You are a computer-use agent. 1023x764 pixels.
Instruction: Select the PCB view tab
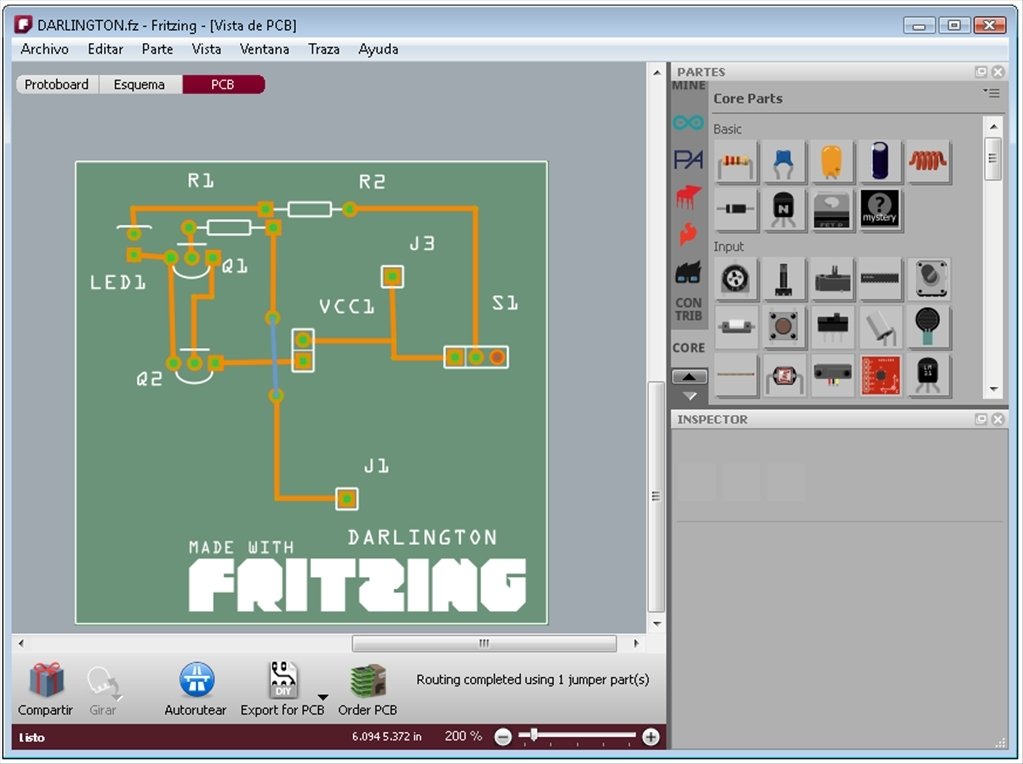223,84
